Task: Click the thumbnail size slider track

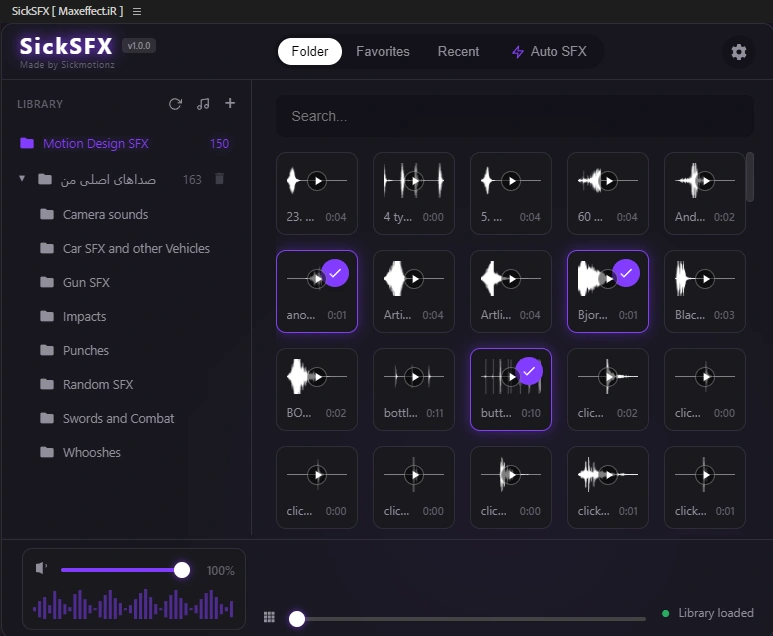Action: 467,619
